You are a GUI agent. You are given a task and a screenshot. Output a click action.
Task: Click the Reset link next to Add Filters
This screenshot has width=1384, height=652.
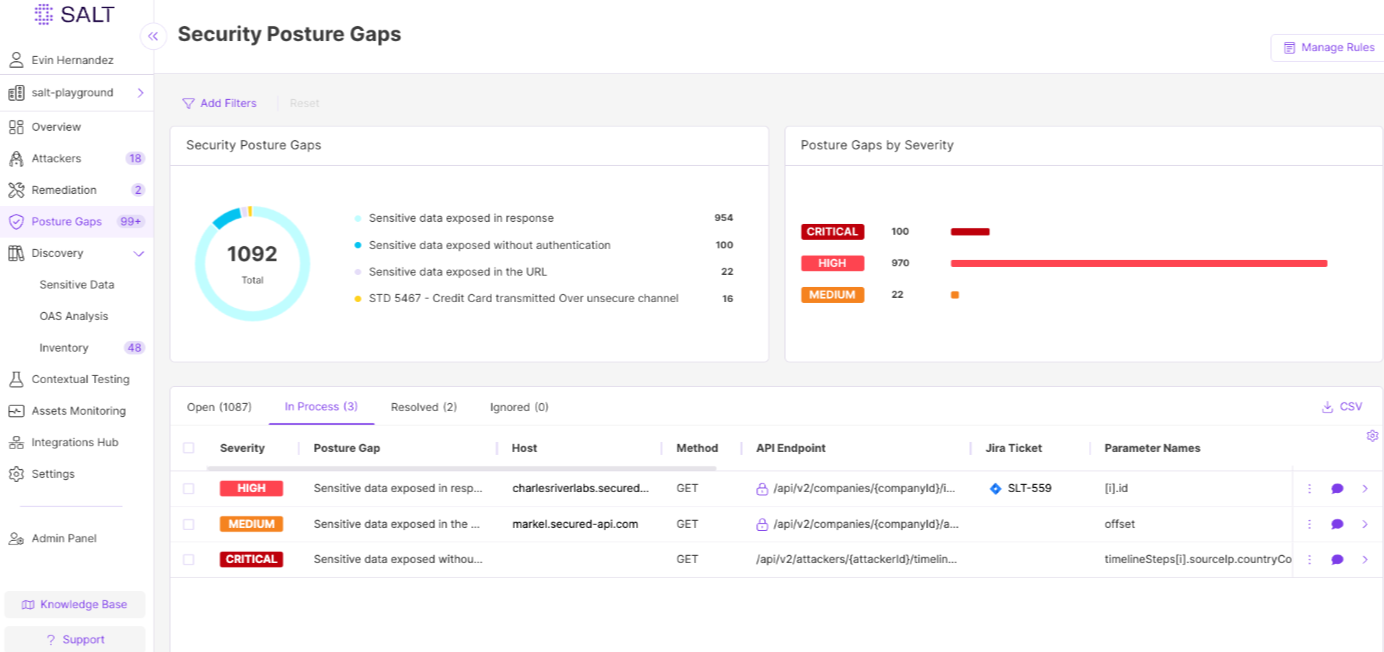(x=304, y=103)
